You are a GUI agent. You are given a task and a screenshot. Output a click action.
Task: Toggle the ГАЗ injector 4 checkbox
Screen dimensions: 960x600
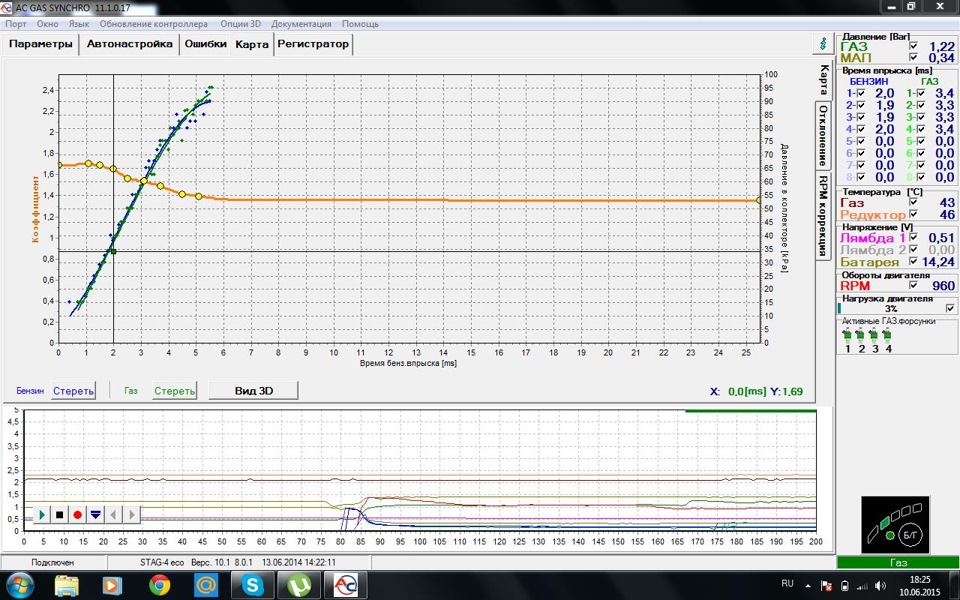(x=921, y=129)
